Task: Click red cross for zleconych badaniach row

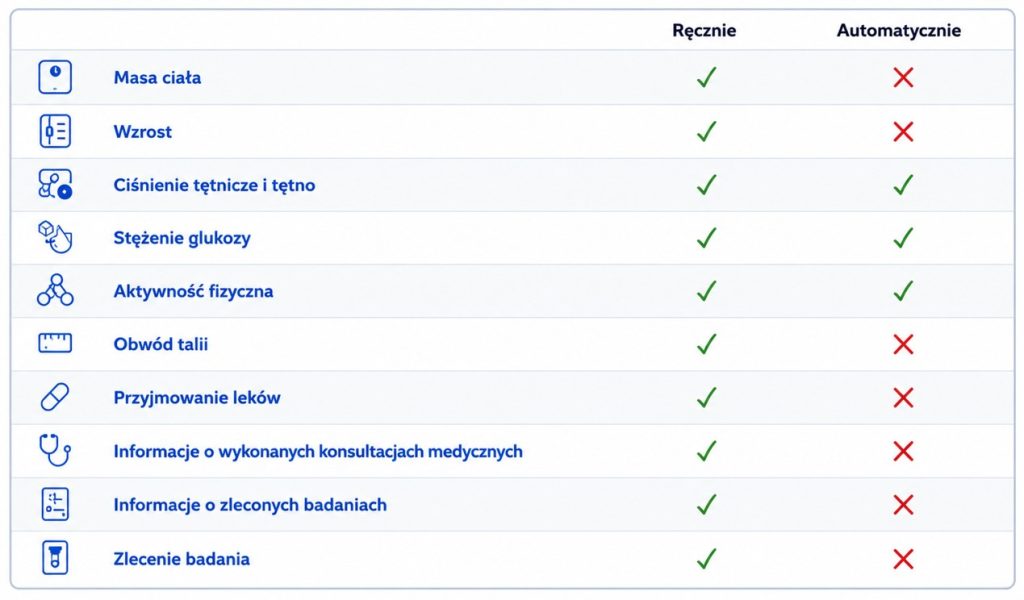Action: pos(903,505)
